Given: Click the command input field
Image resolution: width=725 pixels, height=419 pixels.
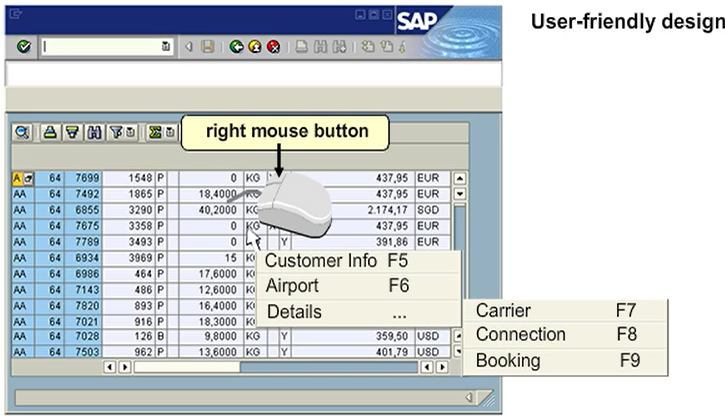Looking at the screenshot, I should 100,47.
